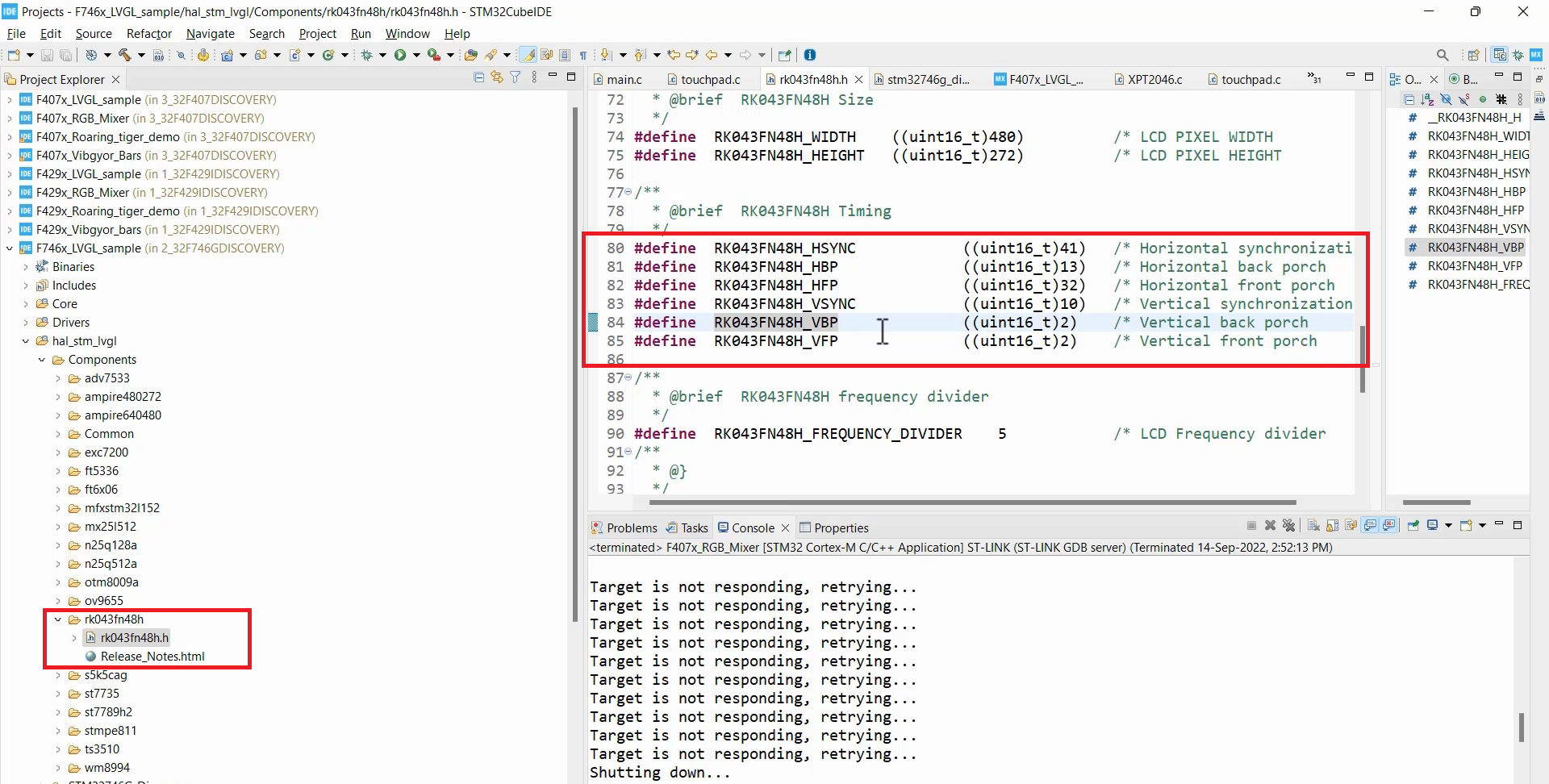Switch to the XPT2046.c editor tab
This screenshot has width=1549, height=784.
coord(1148,79)
